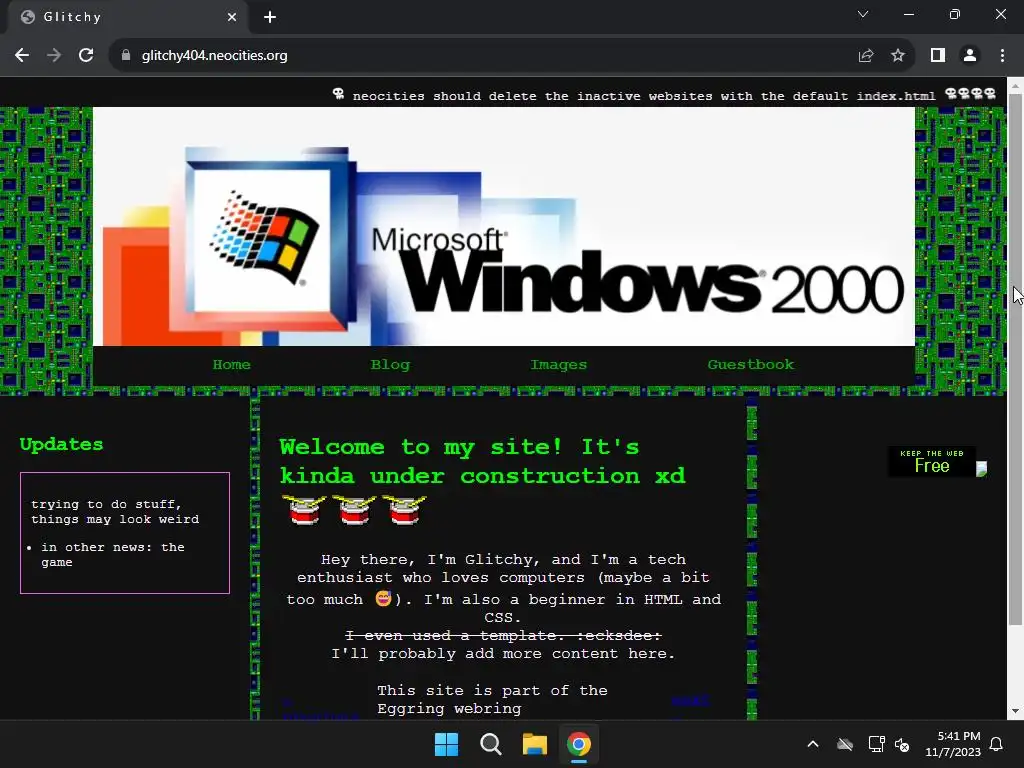1024x768 pixels.
Task: Open File Explorer from taskbar
Action: click(x=534, y=744)
